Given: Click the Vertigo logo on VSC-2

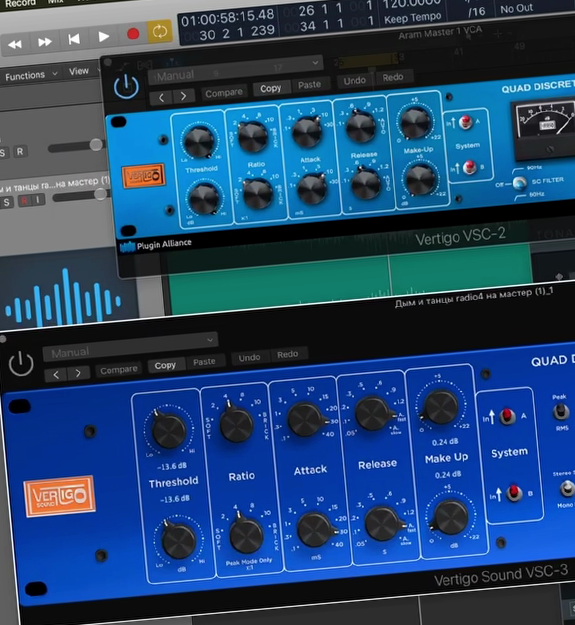Looking at the screenshot, I should tap(143, 176).
